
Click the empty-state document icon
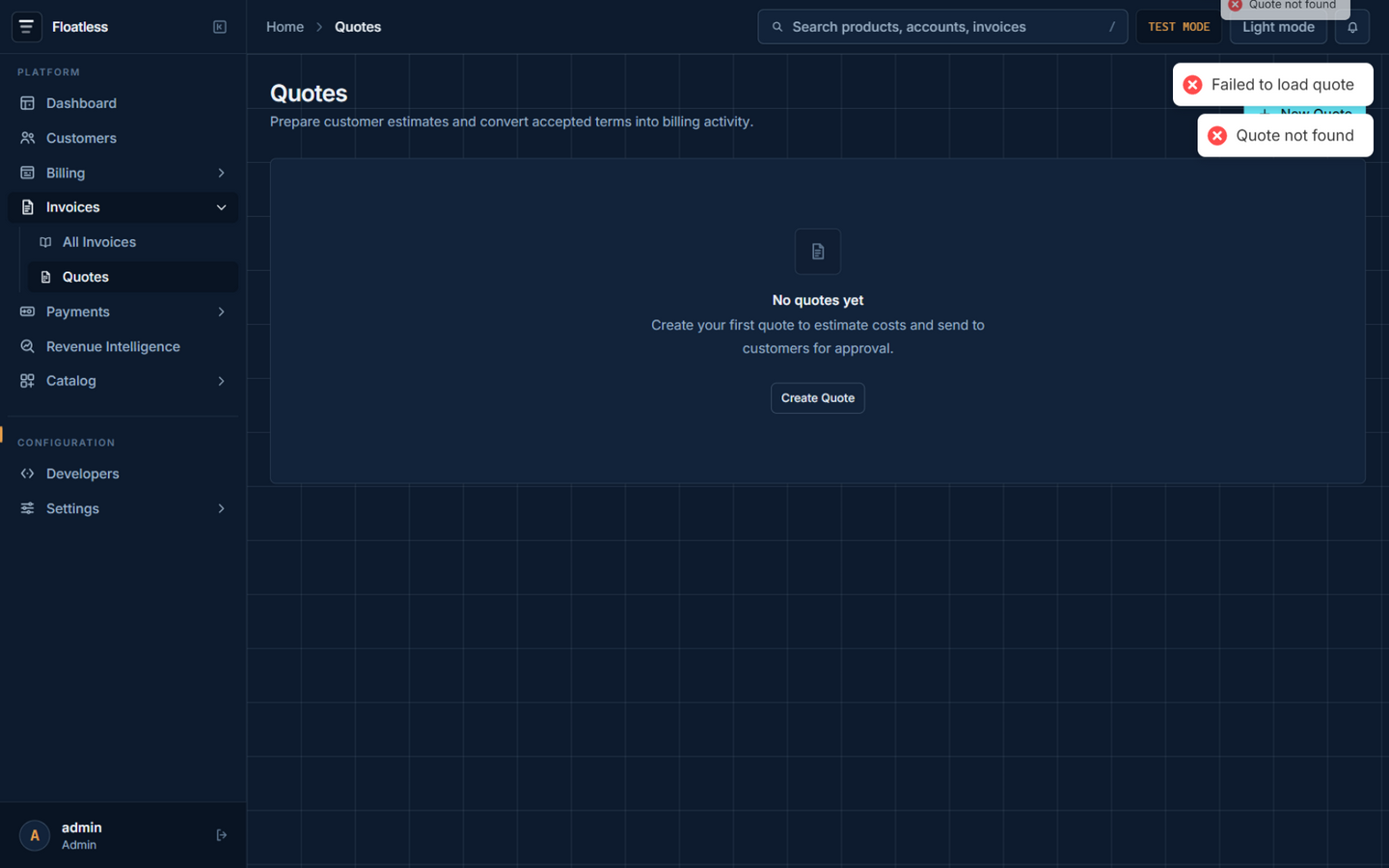(x=818, y=252)
